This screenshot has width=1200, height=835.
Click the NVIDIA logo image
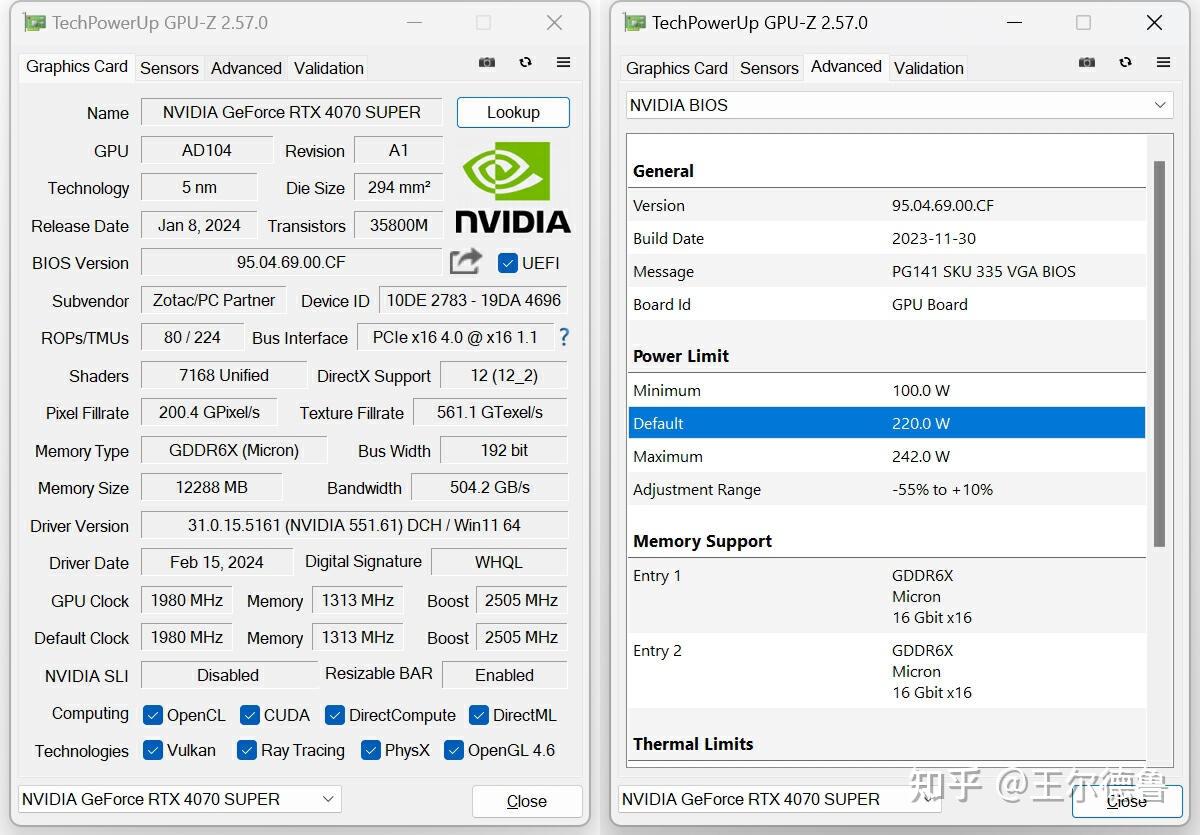[x=513, y=187]
